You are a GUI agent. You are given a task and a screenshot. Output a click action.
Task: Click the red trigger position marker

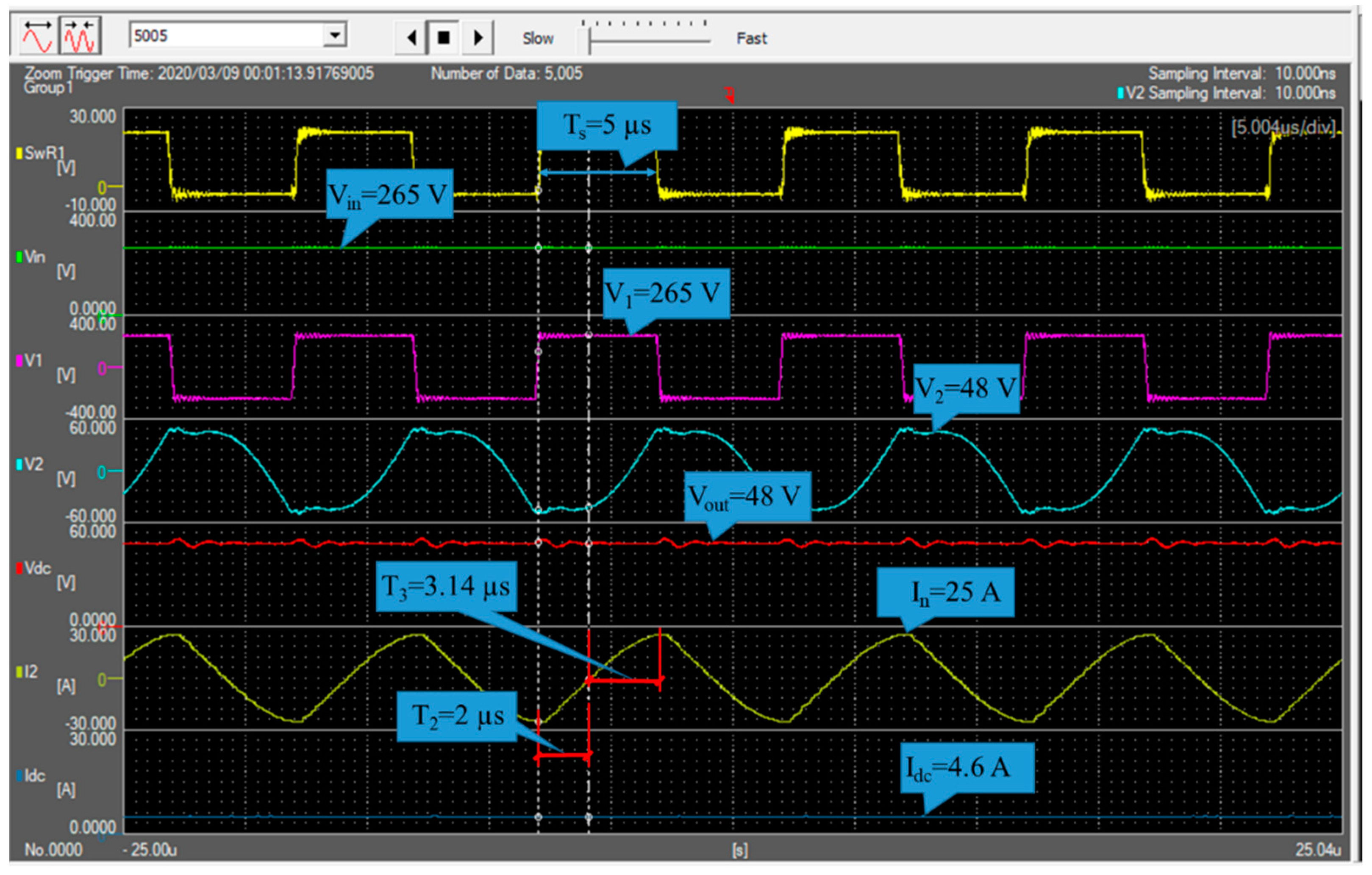729,95
